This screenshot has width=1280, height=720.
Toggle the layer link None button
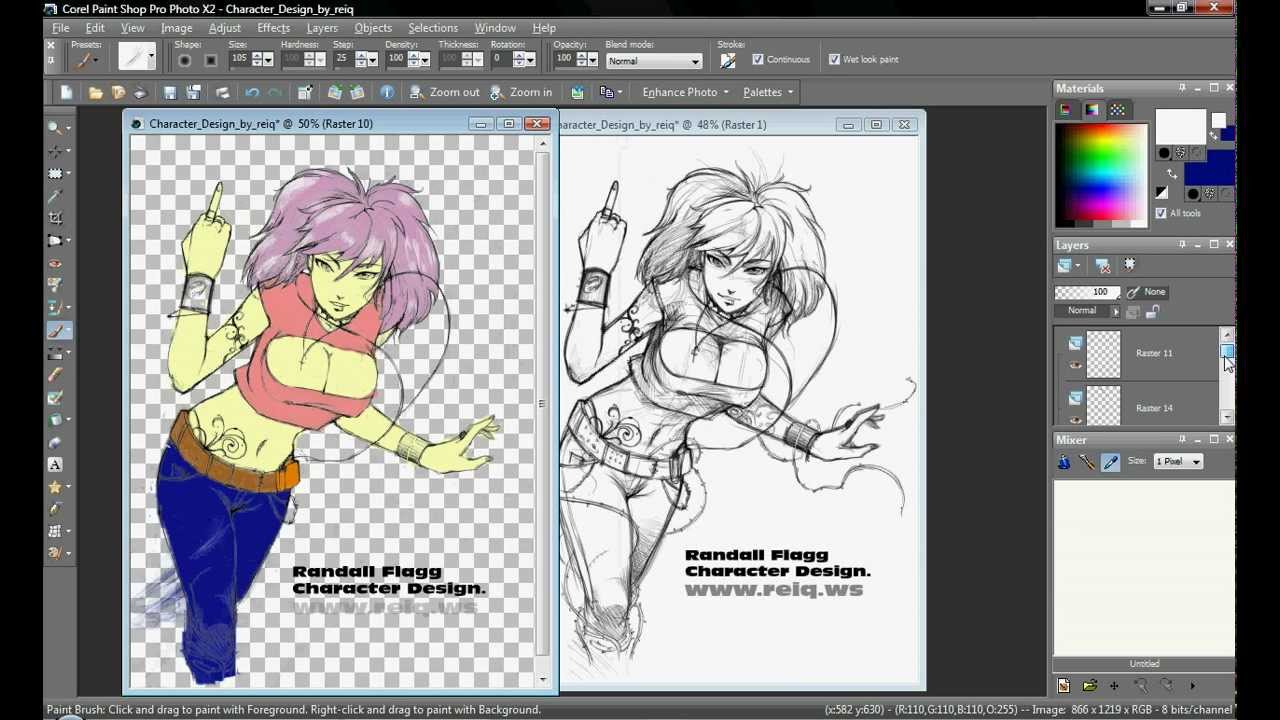1147,292
